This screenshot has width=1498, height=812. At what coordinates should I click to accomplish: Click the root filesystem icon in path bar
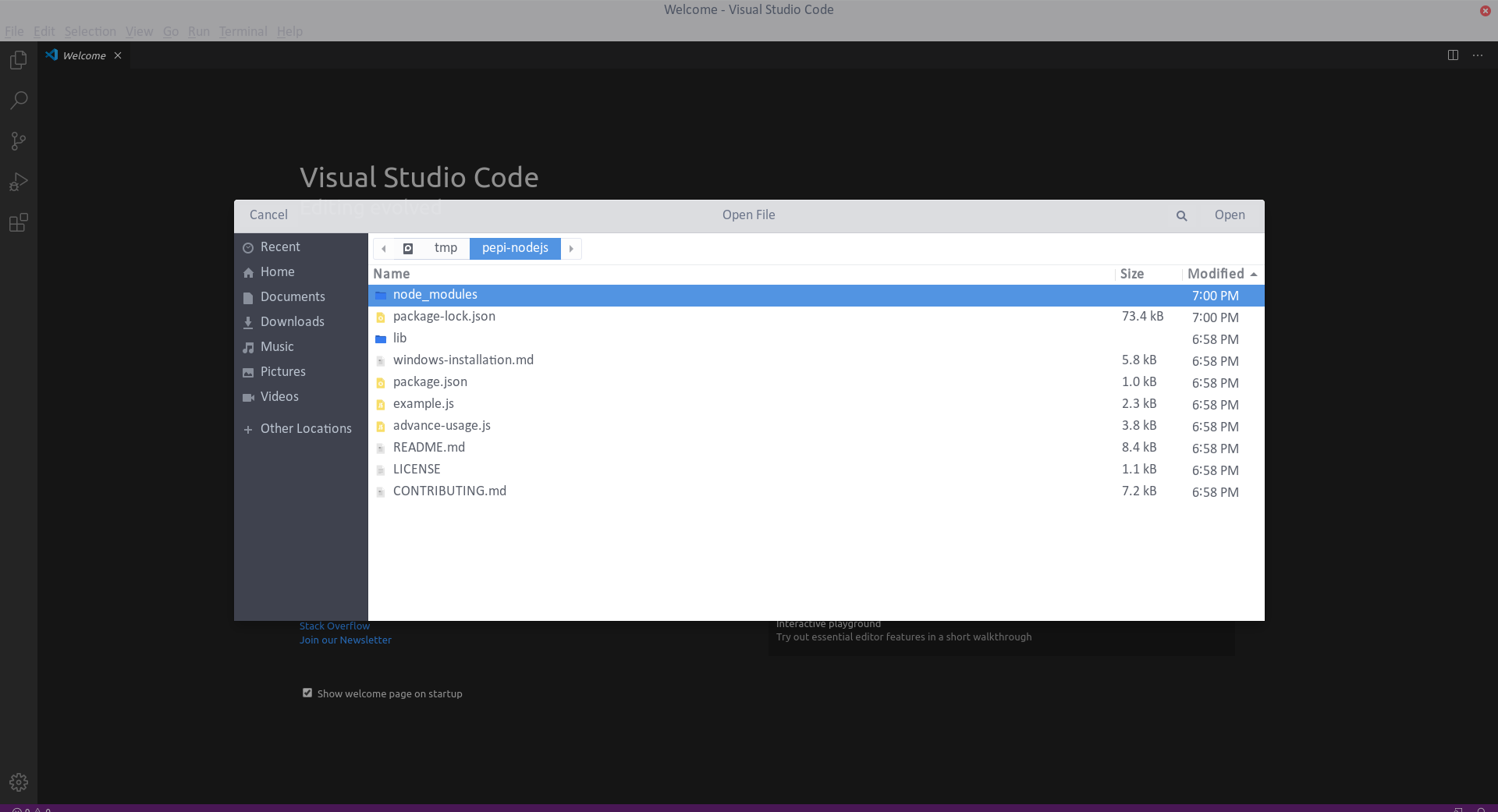(x=407, y=248)
